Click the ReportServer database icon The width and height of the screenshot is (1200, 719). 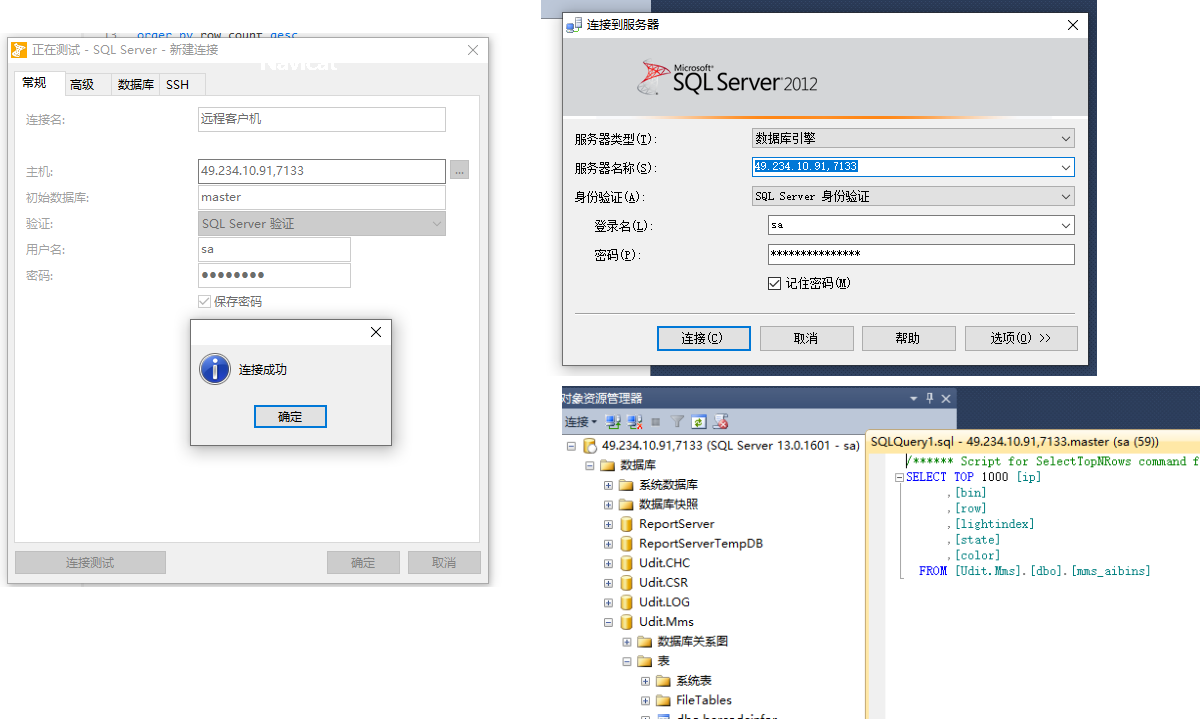pos(626,524)
